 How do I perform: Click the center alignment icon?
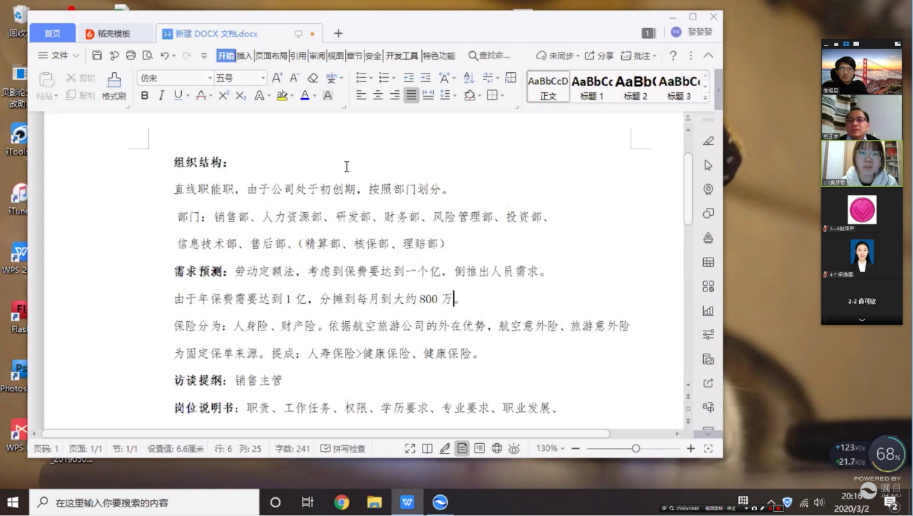tap(378, 96)
